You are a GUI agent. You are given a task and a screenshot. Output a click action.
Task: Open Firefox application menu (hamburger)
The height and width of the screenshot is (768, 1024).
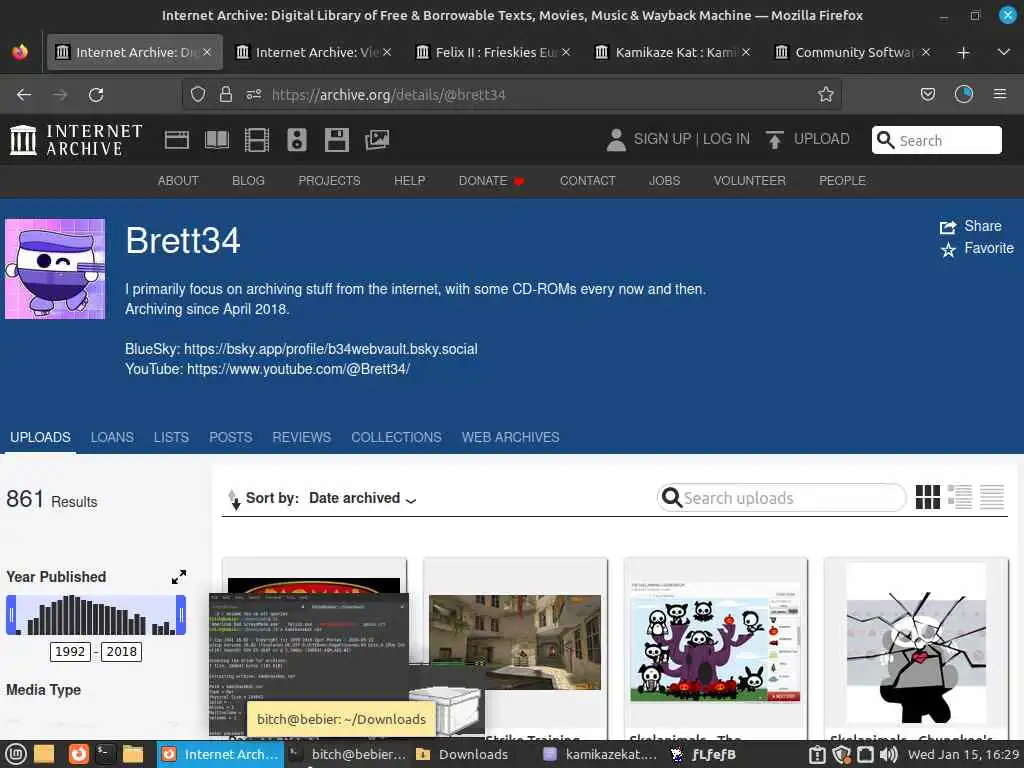point(1000,95)
